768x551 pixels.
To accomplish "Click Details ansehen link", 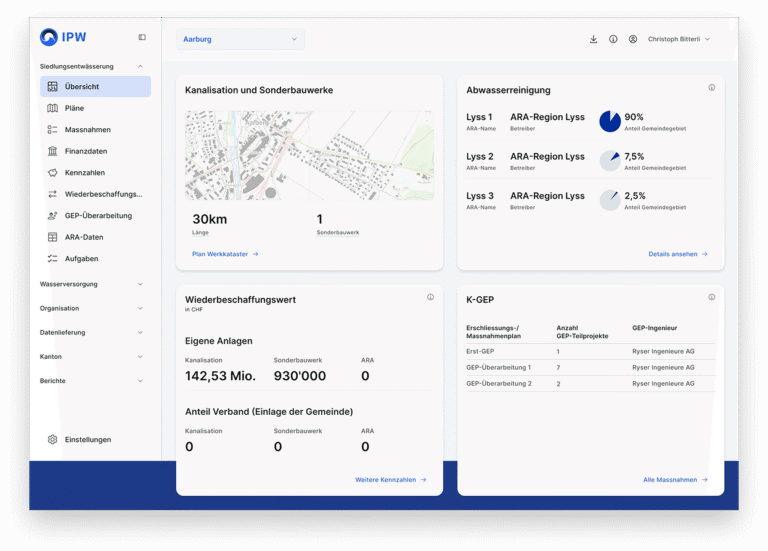I will pos(677,254).
